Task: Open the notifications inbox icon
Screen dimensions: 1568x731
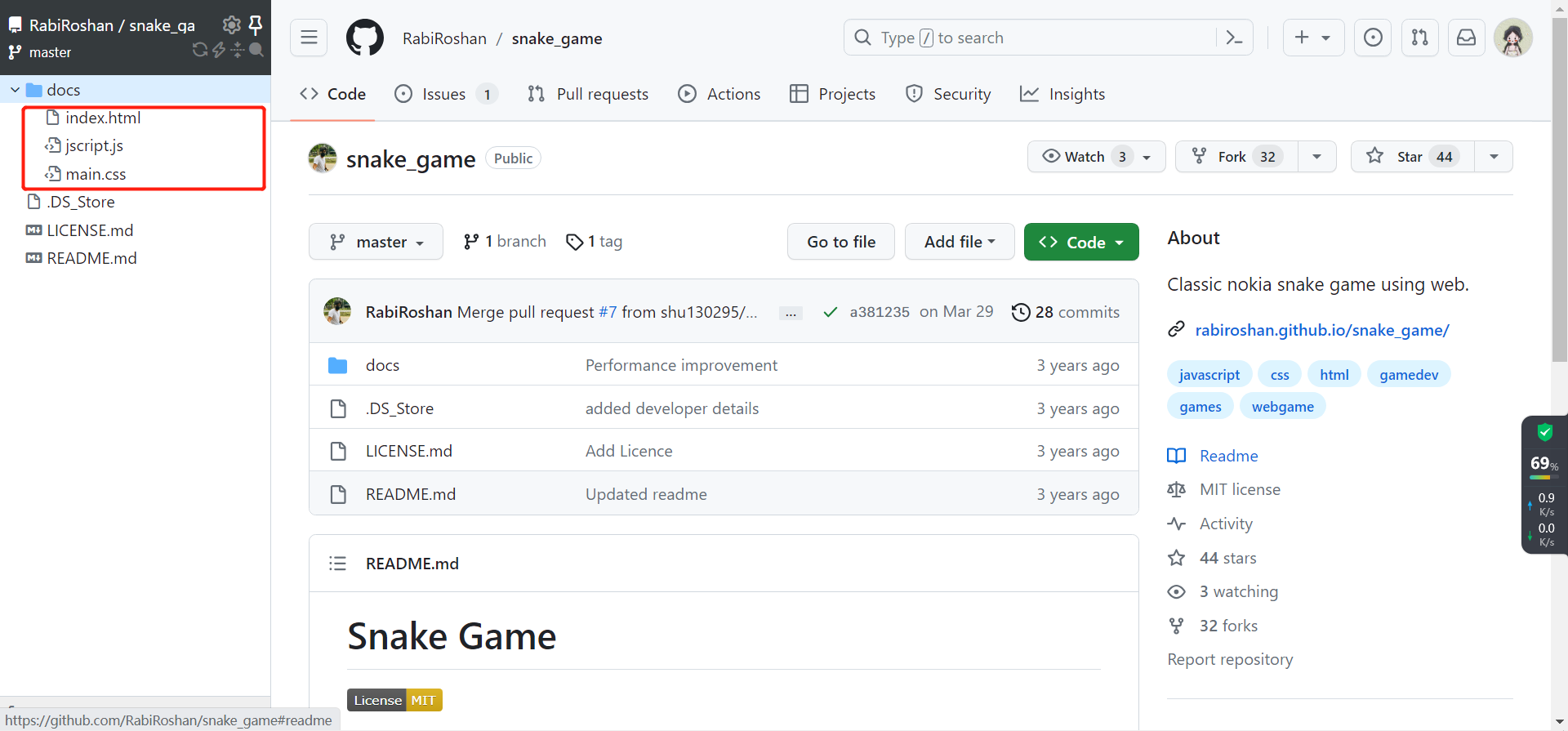Action: (x=1466, y=38)
